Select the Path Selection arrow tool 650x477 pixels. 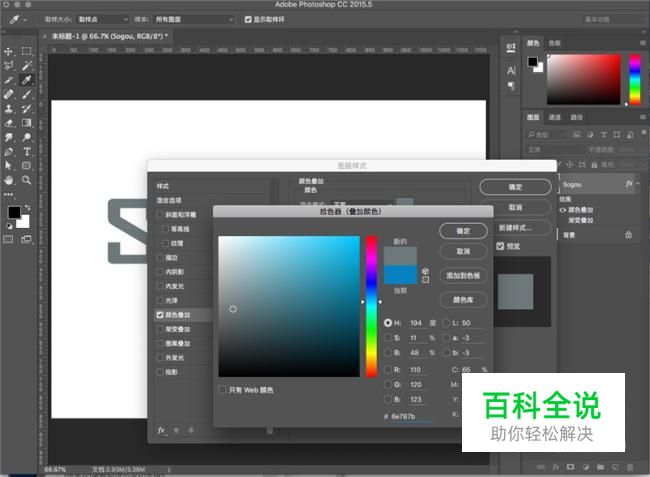coord(8,166)
